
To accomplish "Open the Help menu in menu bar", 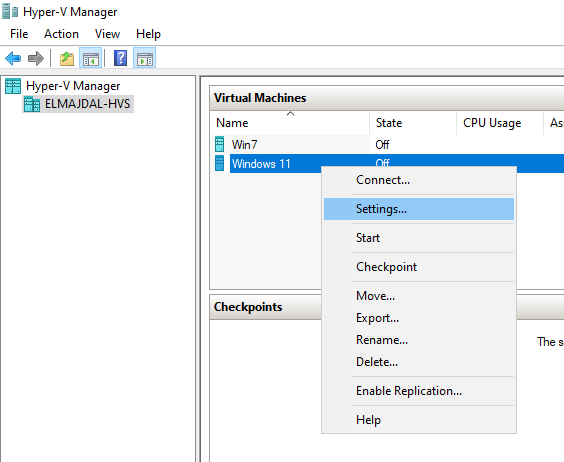I will (x=148, y=34).
